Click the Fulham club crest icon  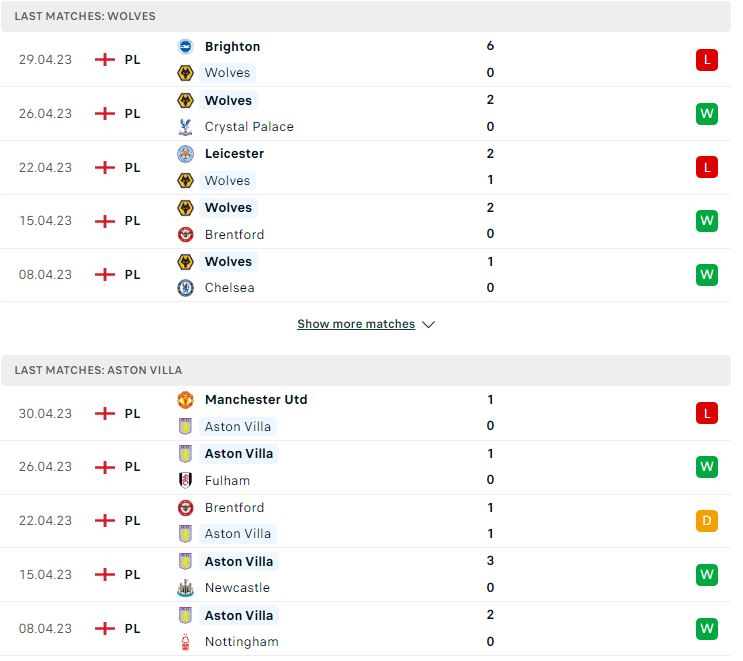pos(185,481)
